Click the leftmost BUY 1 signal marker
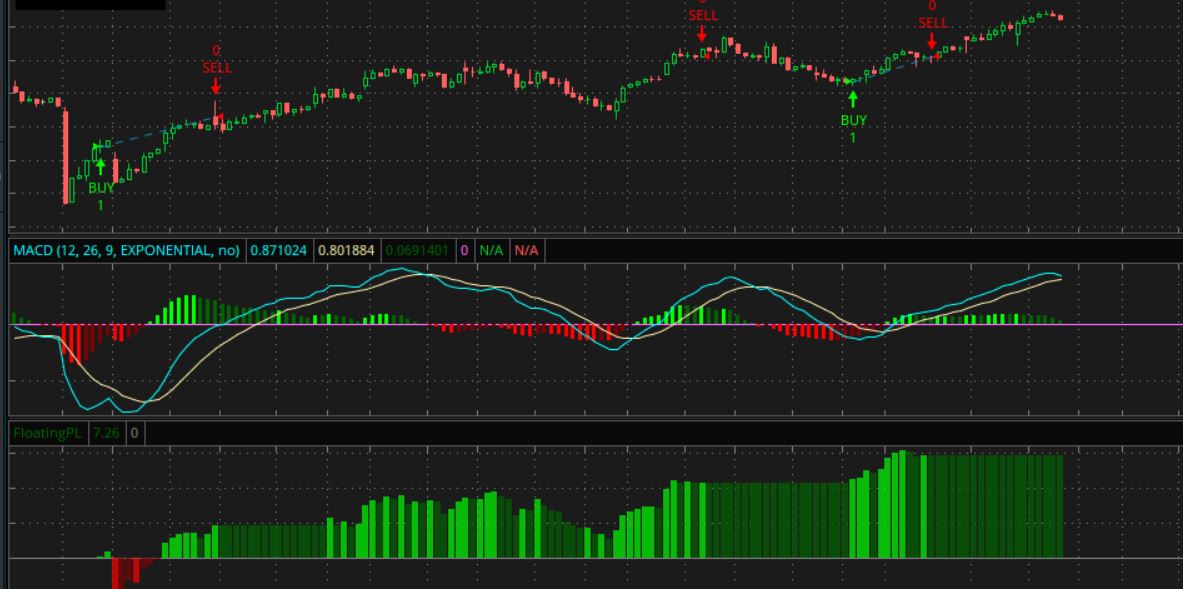This screenshot has width=1183, height=589. pyautogui.click(x=101, y=184)
